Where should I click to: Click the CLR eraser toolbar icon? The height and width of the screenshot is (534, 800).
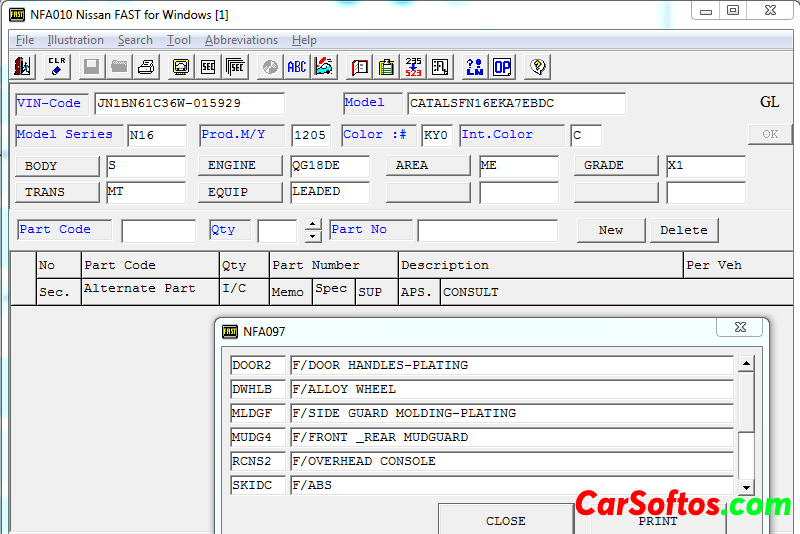57,67
